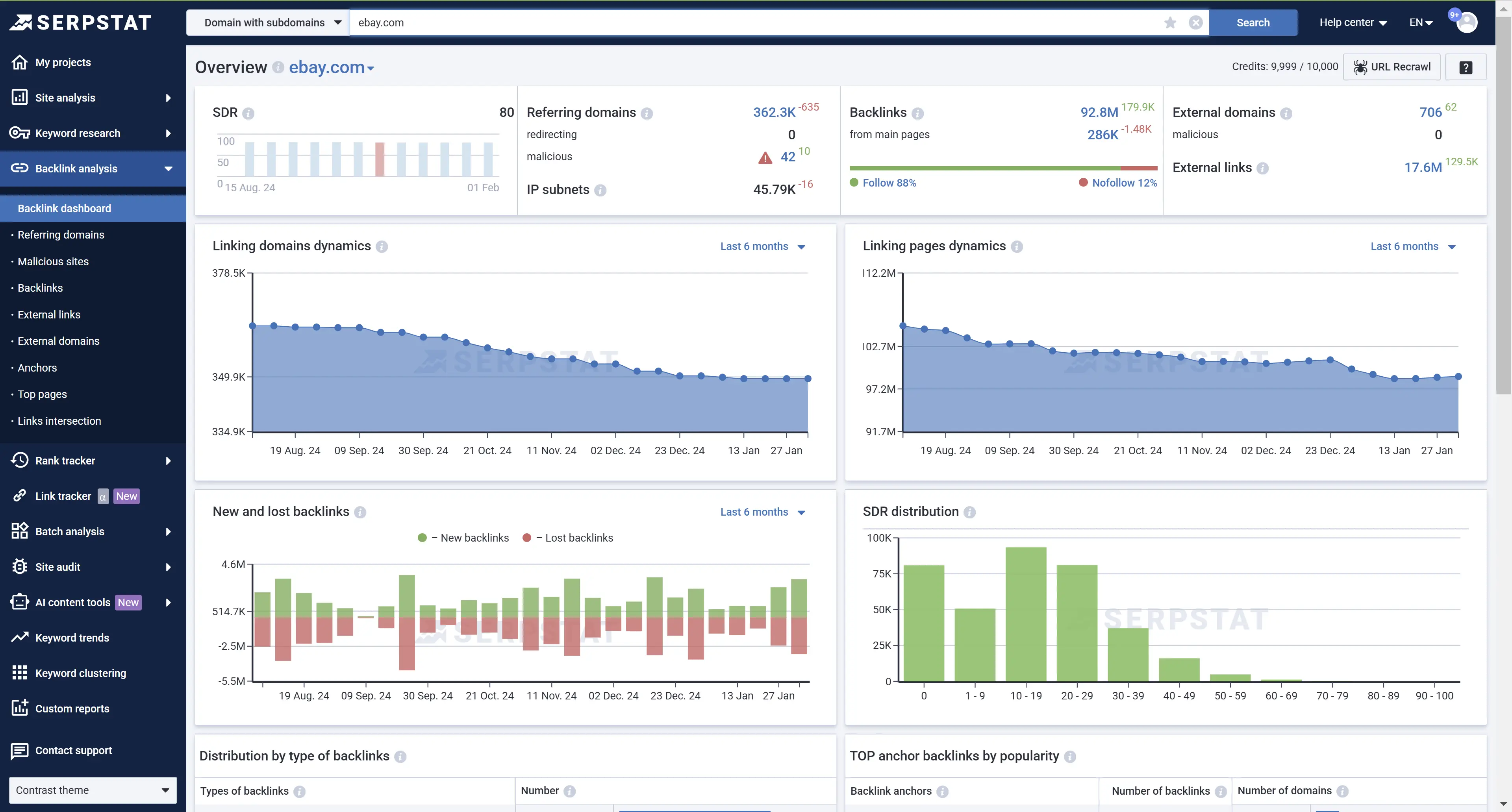Screen dimensions: 1512x812
Task: Click the Follow/Nofollow ratio bar
Action: point(1003,168)
